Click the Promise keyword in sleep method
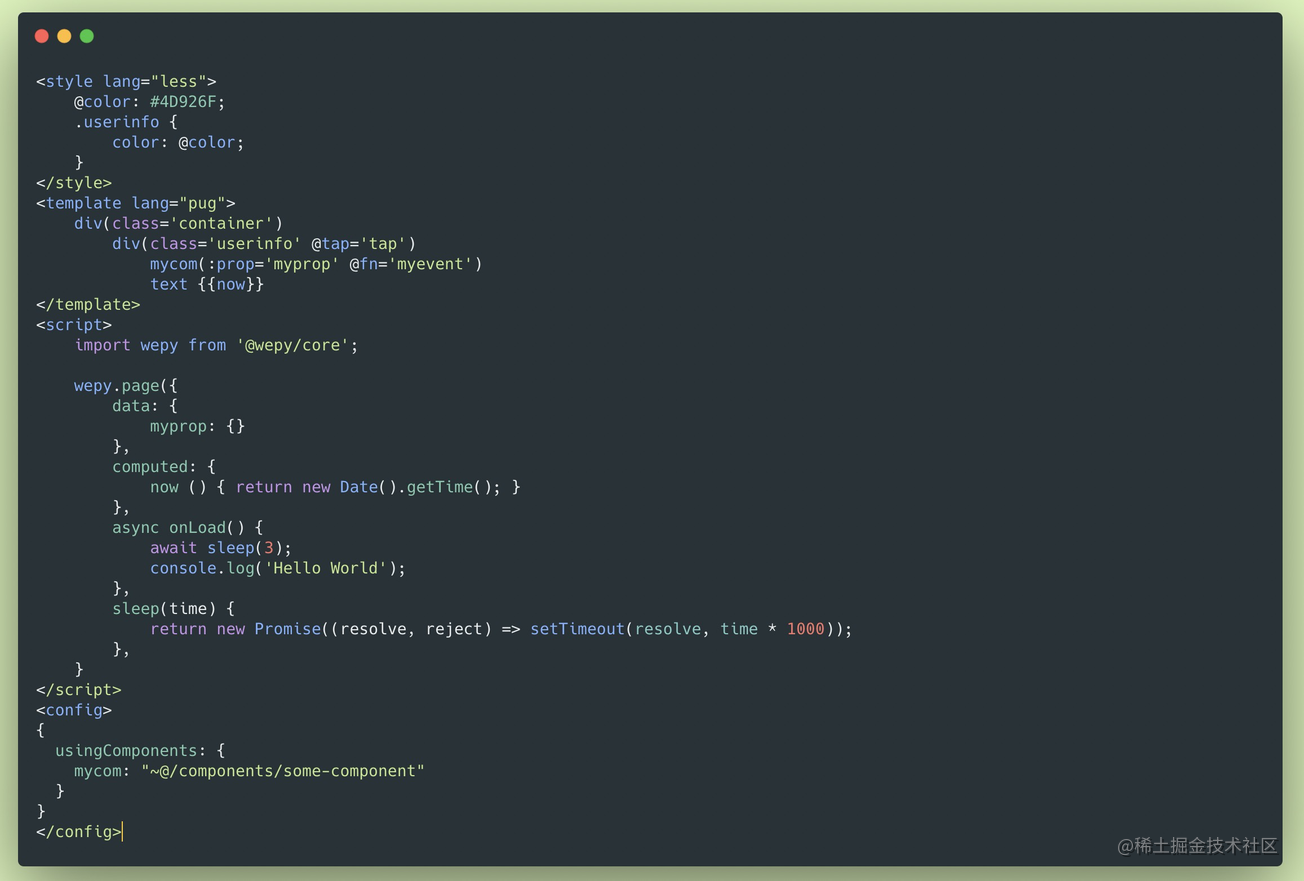The width and height of the screenshot is (1304, 881). (287, 629)
